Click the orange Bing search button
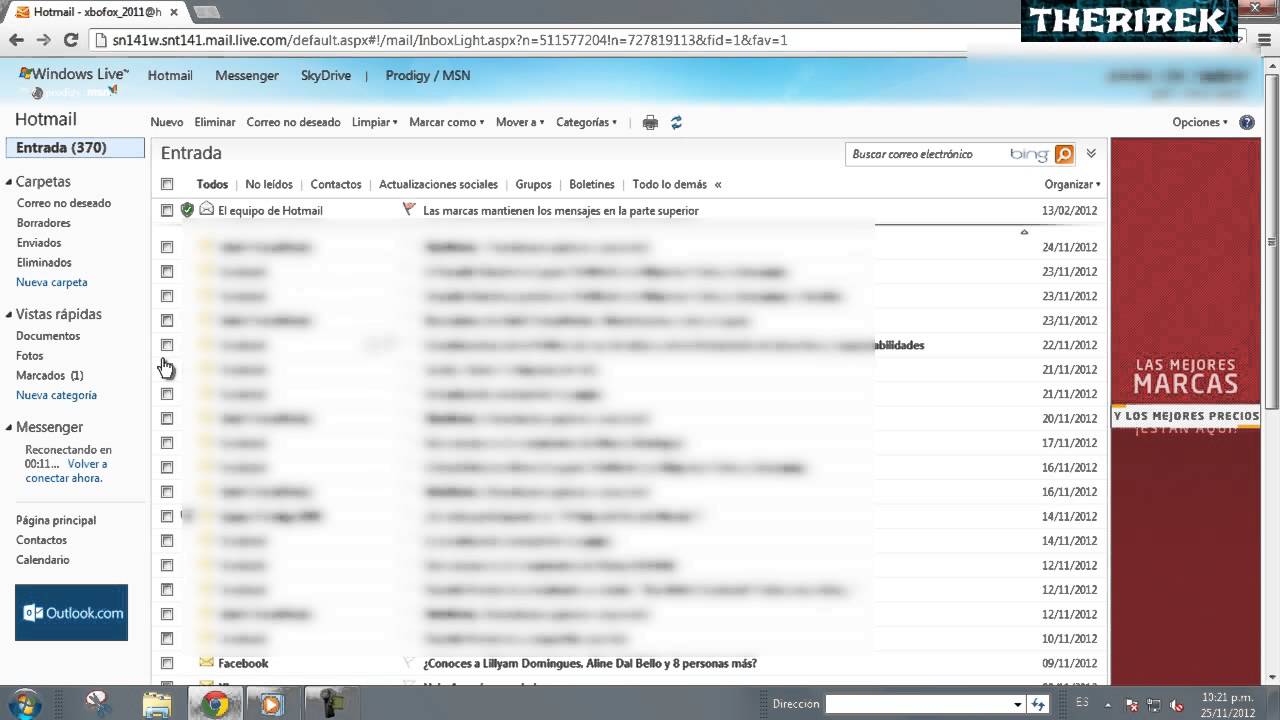Viewport: 1280px width, 720px height. point(1064,154)
